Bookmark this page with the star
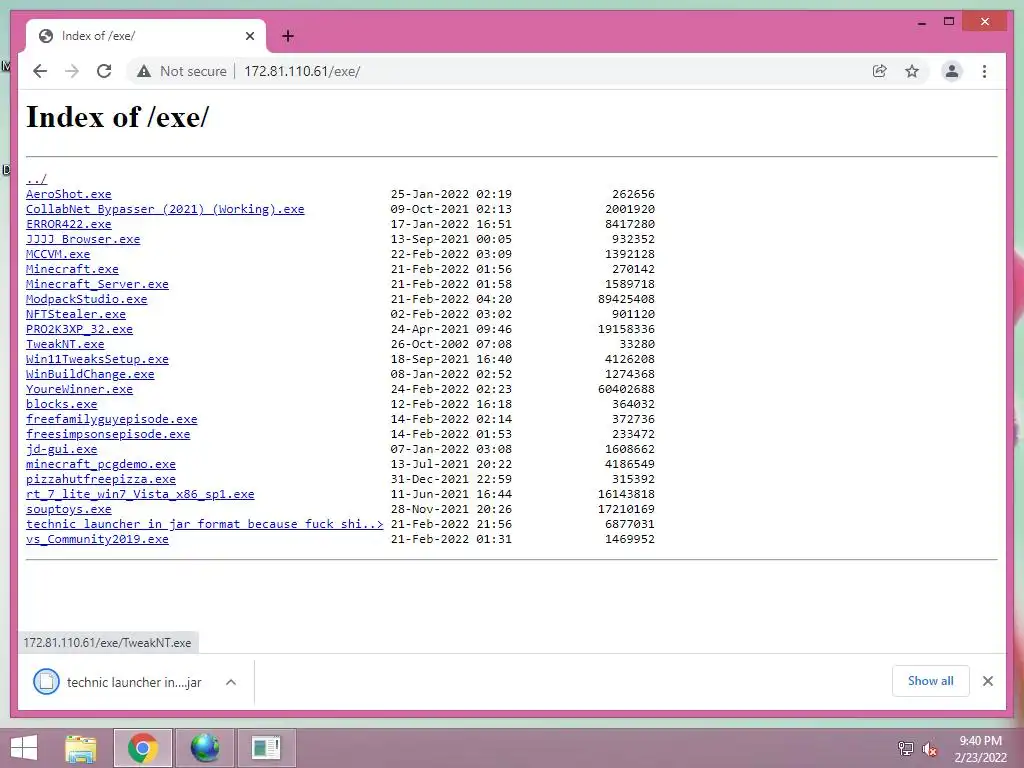Image resolution: width=1024 pixels, height=768 pixels. [912, 71]
